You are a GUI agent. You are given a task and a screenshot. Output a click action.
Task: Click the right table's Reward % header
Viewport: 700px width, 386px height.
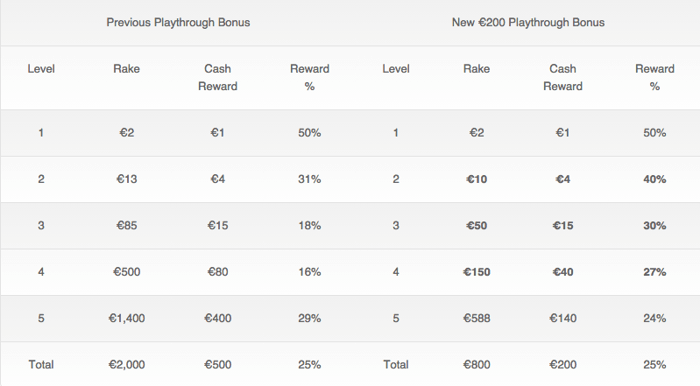click(654, 77)
